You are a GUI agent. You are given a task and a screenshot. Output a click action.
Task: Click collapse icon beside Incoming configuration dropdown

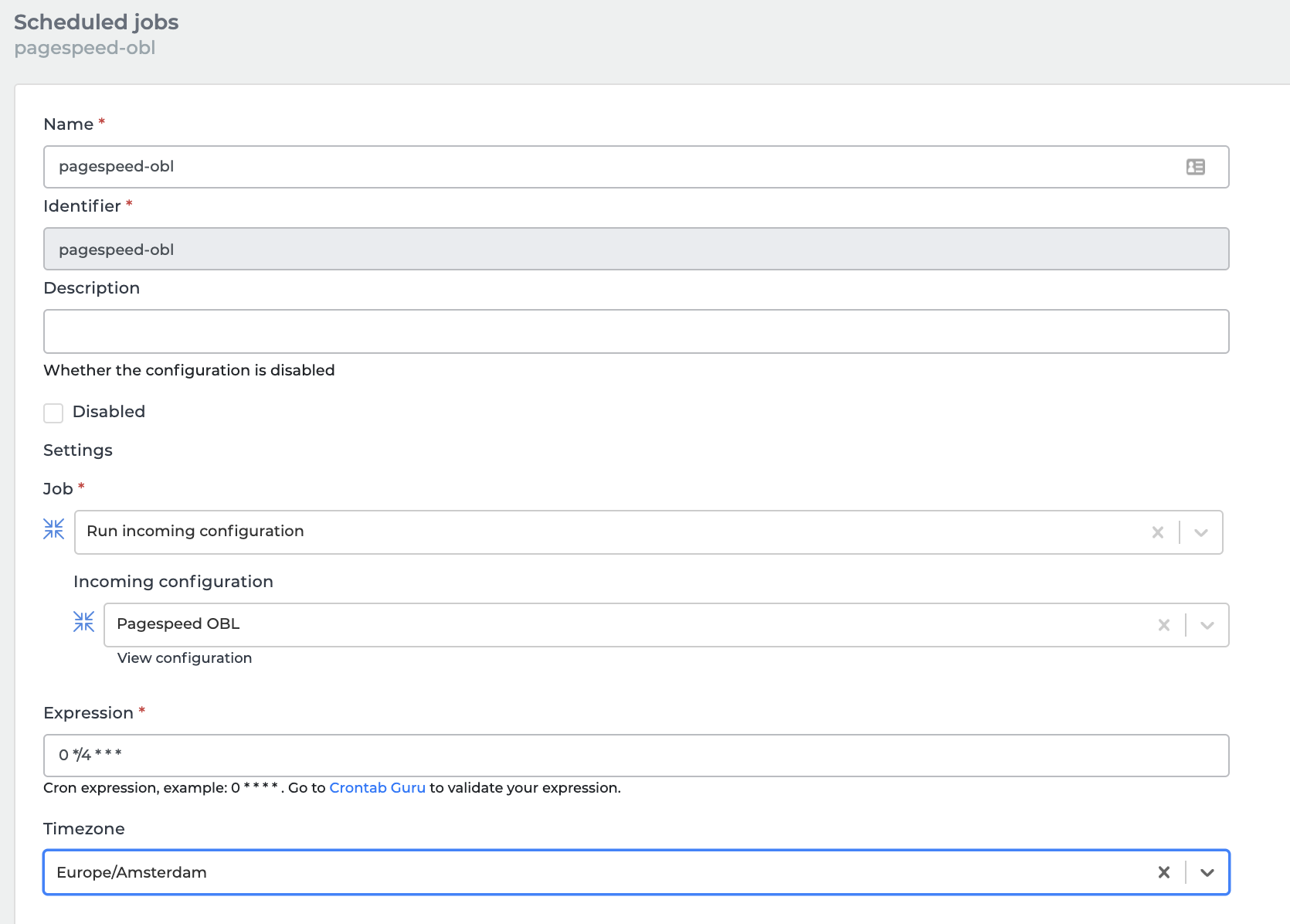[83, 622]
